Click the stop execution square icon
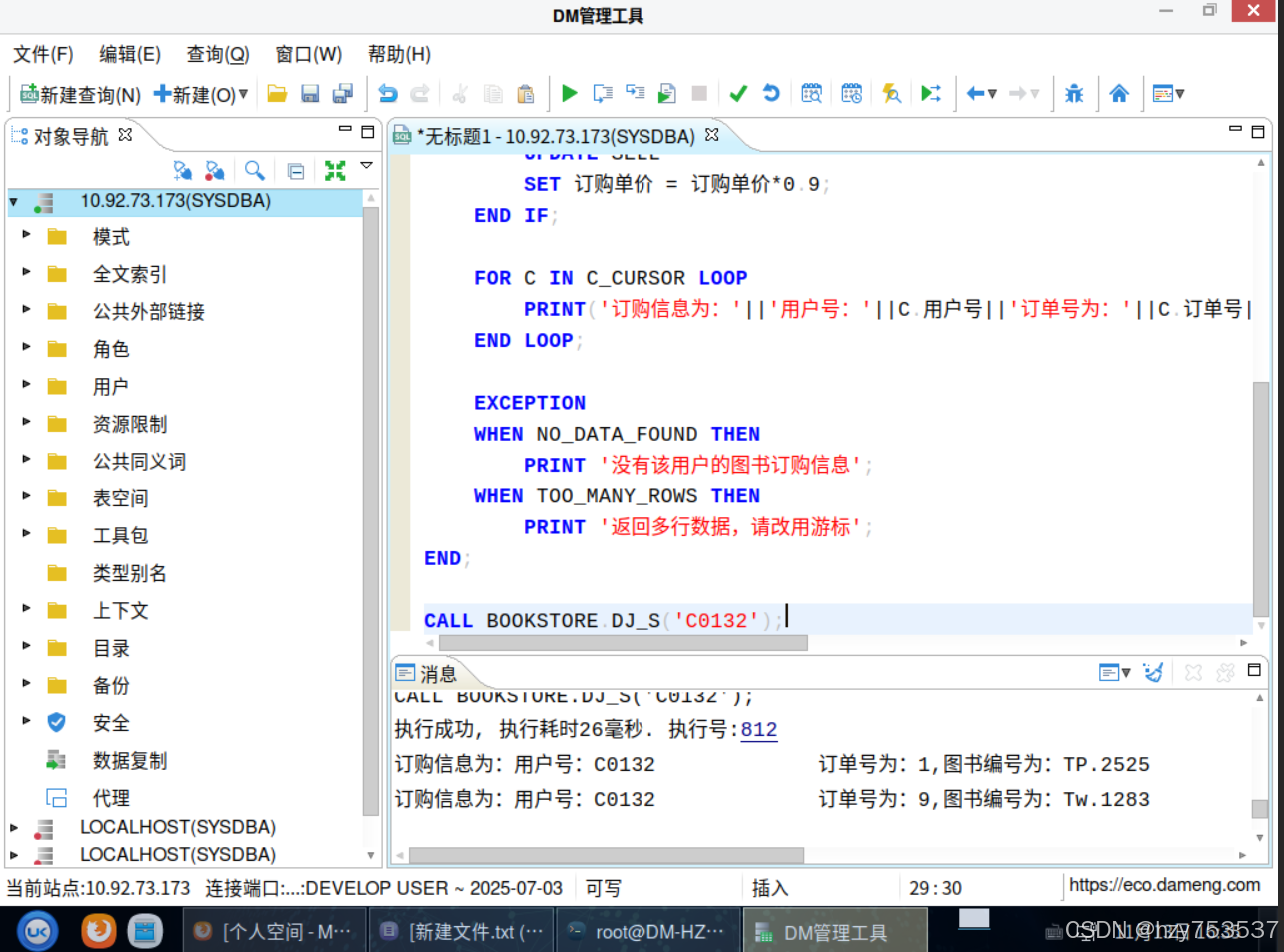 (x=699, y=93)
